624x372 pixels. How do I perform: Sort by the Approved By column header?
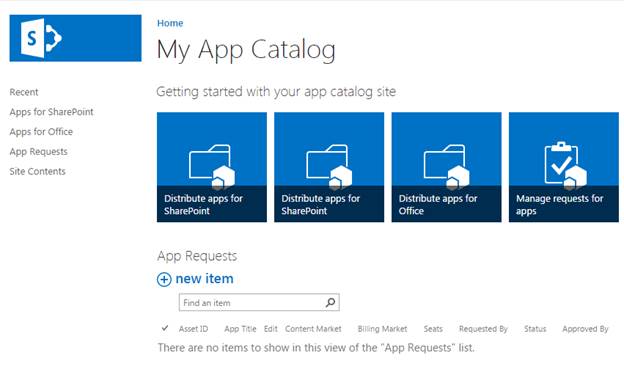coord(585,329)
